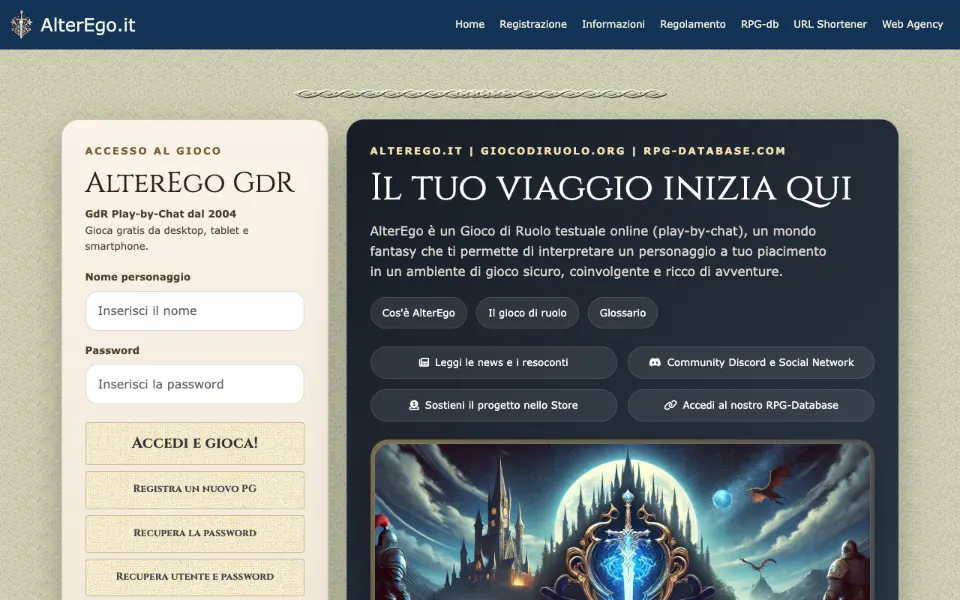Screen dimensions: 960x600
Task: Click the newspaper icon beside news link
Action: [424, 362]
